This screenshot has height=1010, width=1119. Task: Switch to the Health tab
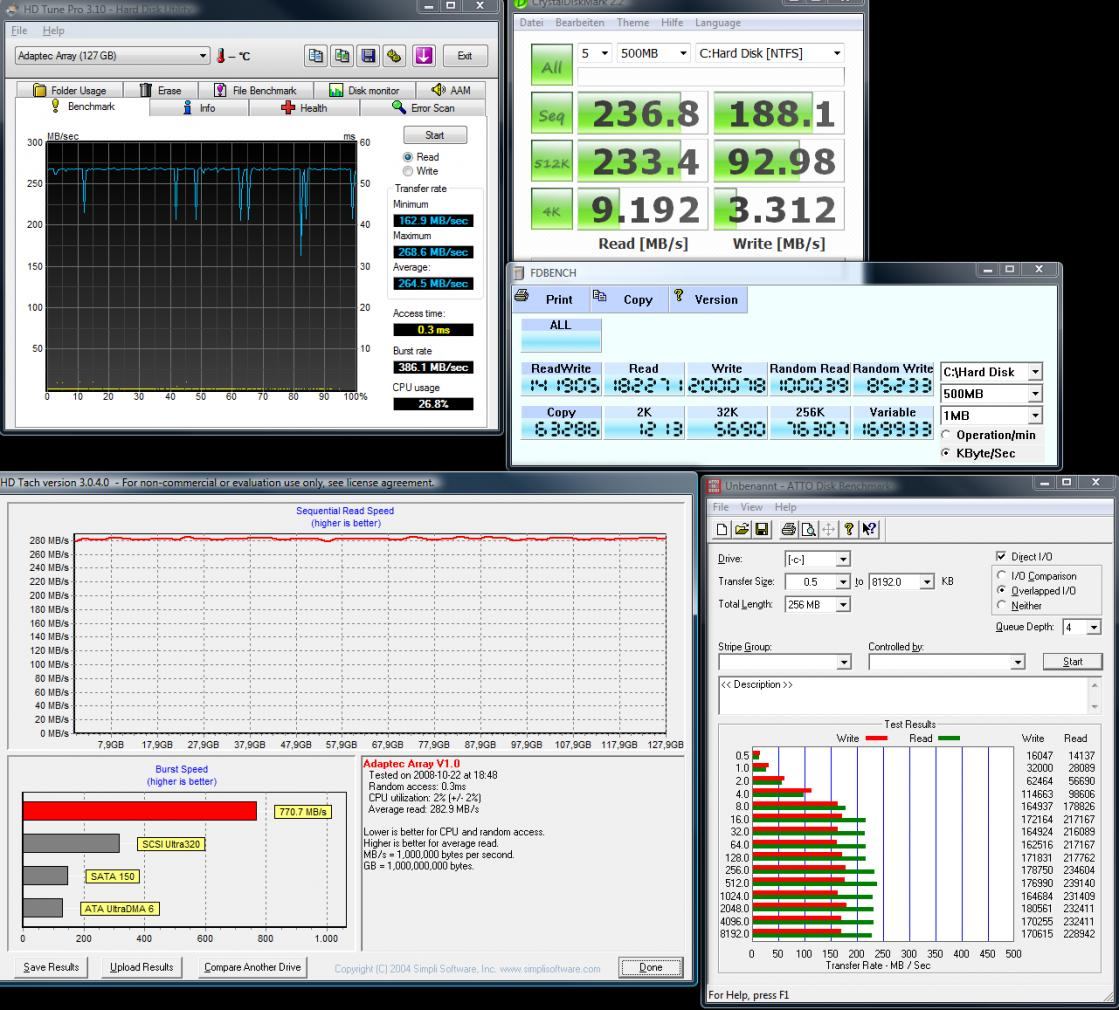[x=305, y=108]
